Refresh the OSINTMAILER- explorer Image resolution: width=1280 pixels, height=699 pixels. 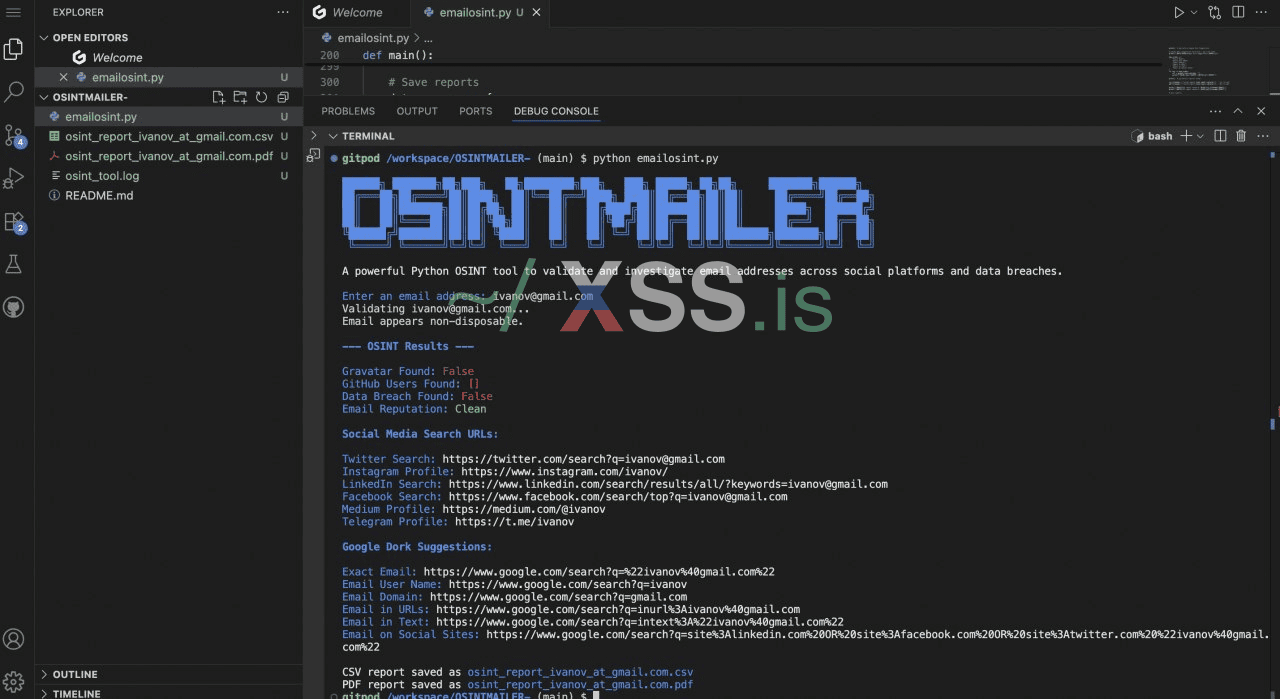point(261,97)
